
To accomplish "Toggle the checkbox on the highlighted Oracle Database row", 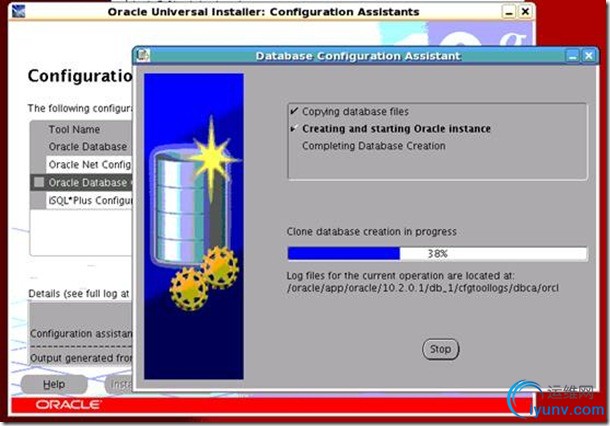I will click(x=39, y=182).
